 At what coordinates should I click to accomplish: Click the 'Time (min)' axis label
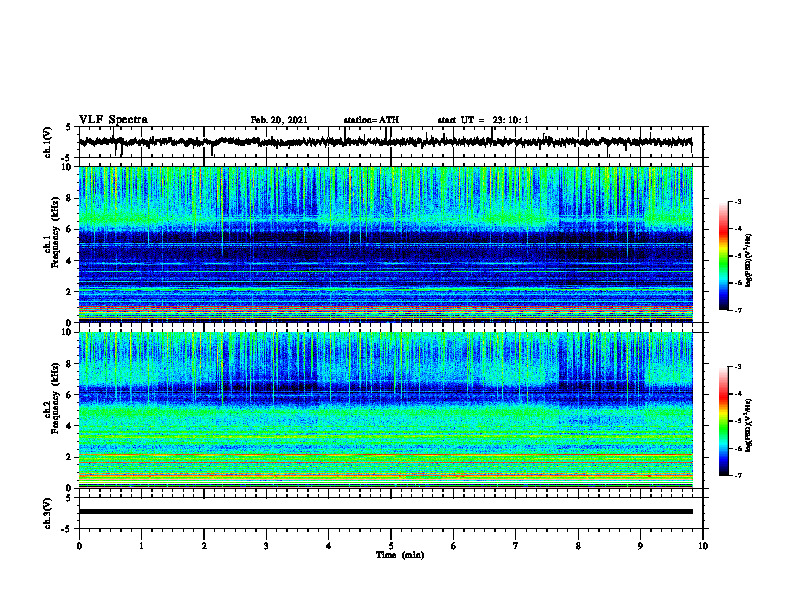(400, 555)
